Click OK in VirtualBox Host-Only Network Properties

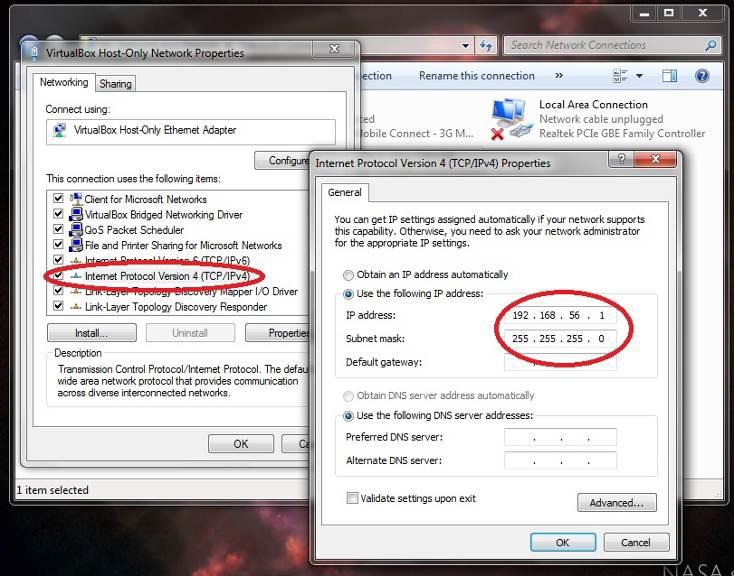tap(241, 443)
